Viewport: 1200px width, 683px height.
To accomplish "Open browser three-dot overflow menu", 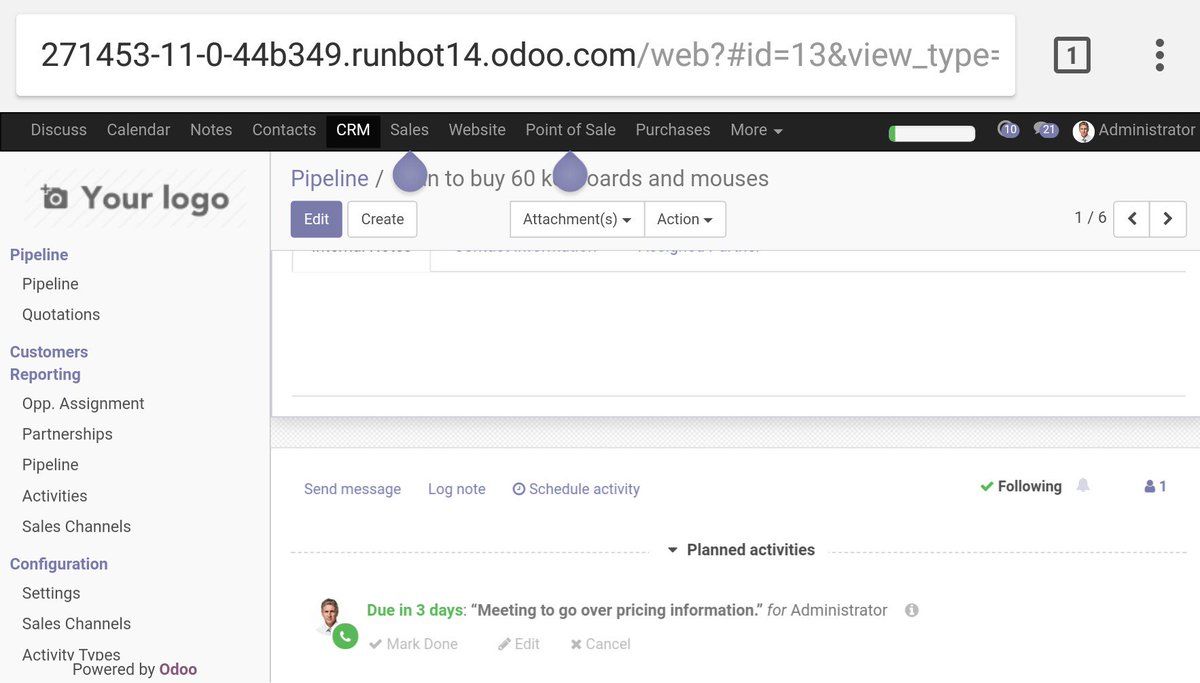I will tap(1159, 56).
